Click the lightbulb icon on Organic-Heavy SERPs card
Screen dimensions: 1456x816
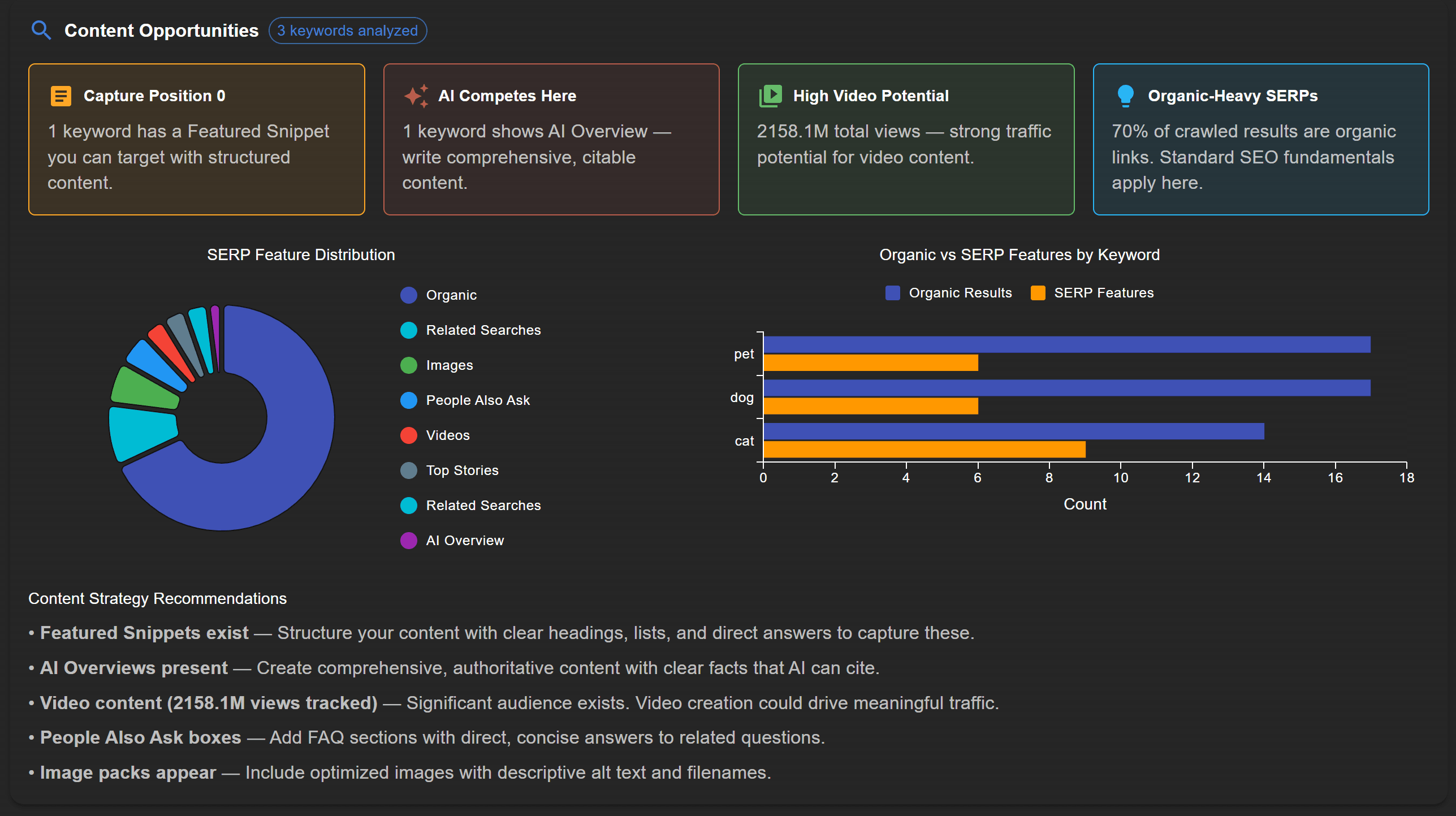coord(1125,95)
